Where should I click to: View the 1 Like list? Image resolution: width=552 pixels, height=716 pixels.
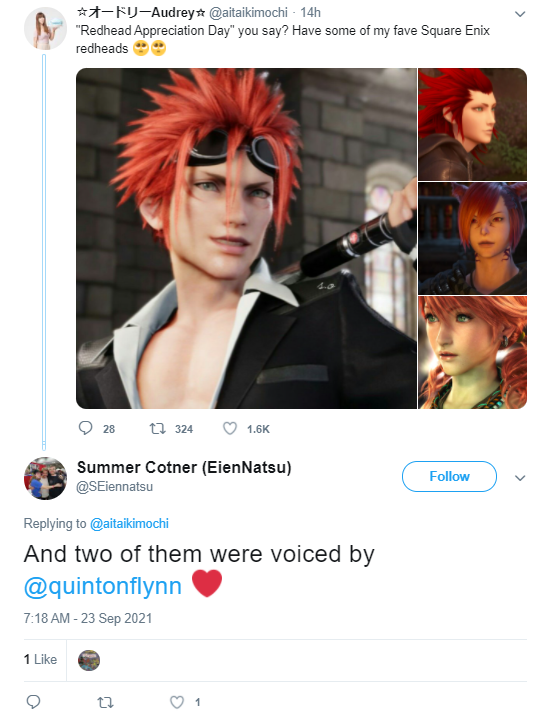(40, 659)
